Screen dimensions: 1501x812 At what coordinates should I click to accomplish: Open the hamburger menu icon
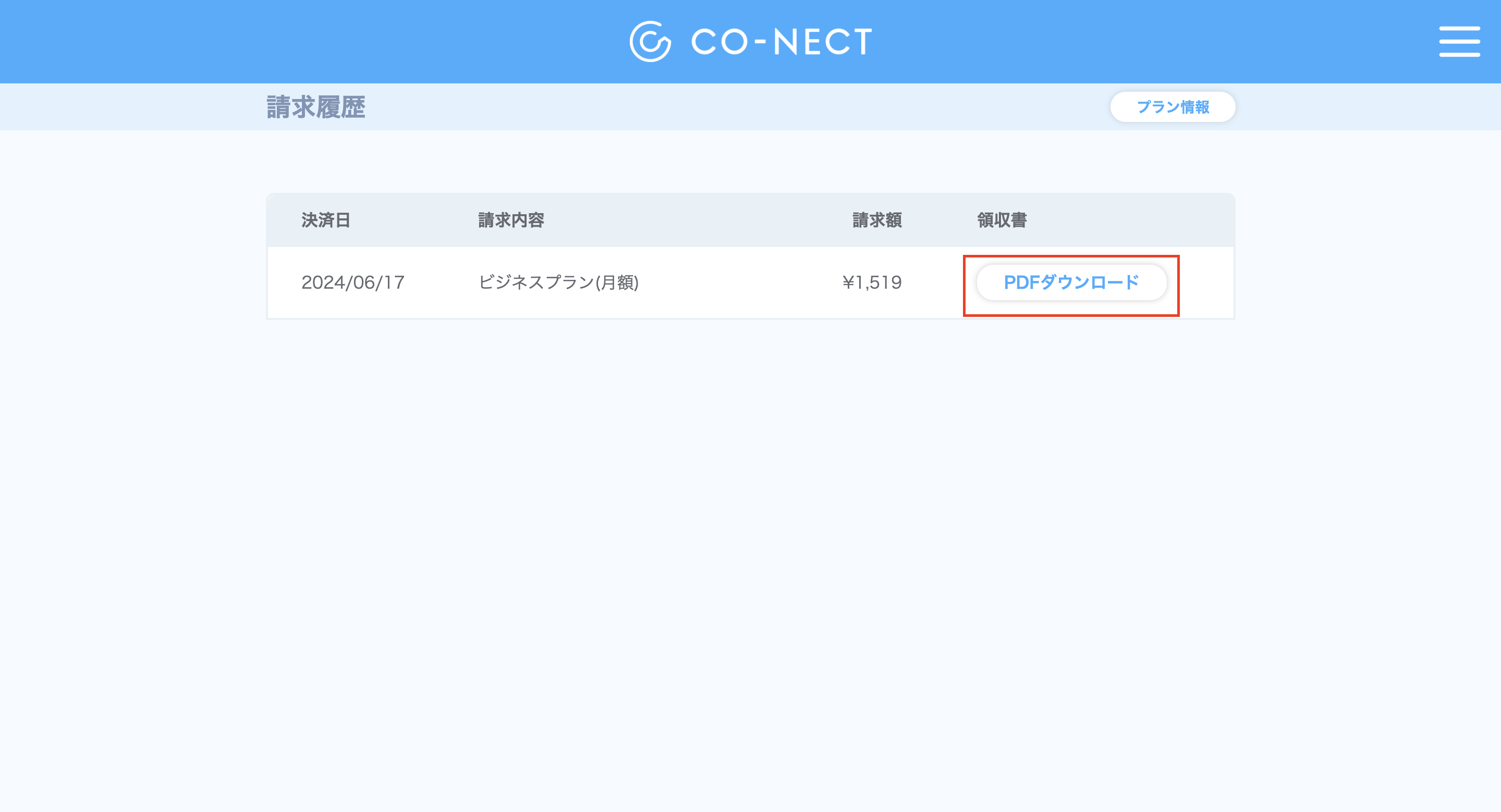coord(1459,41)
